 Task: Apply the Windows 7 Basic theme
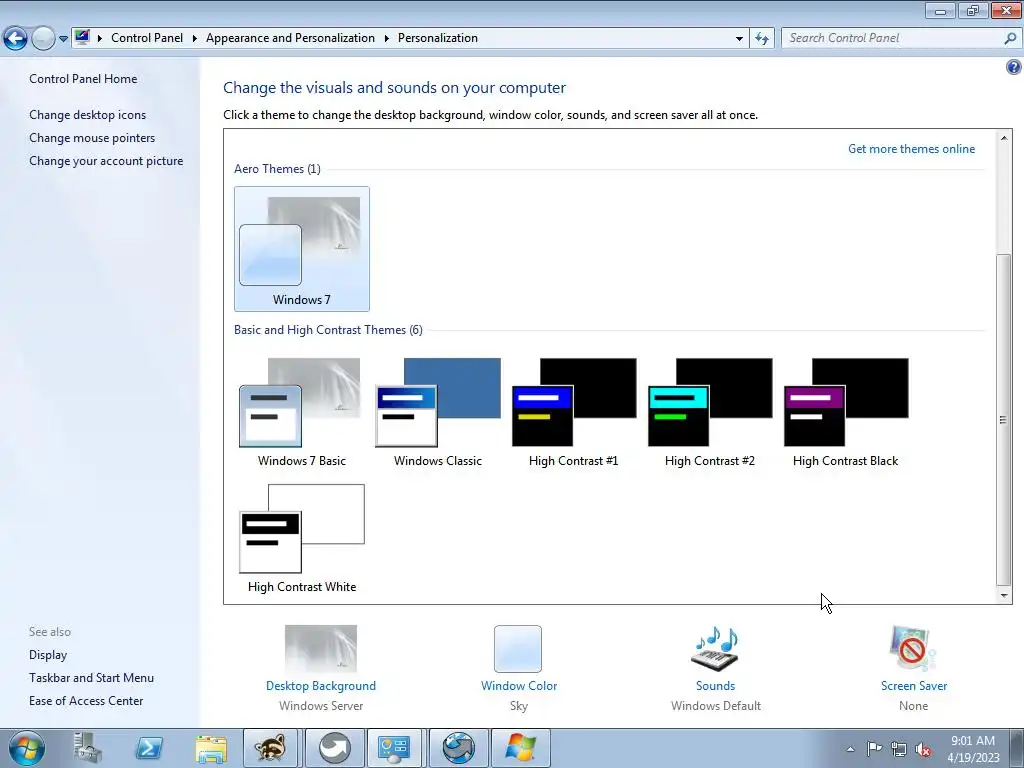302,413
